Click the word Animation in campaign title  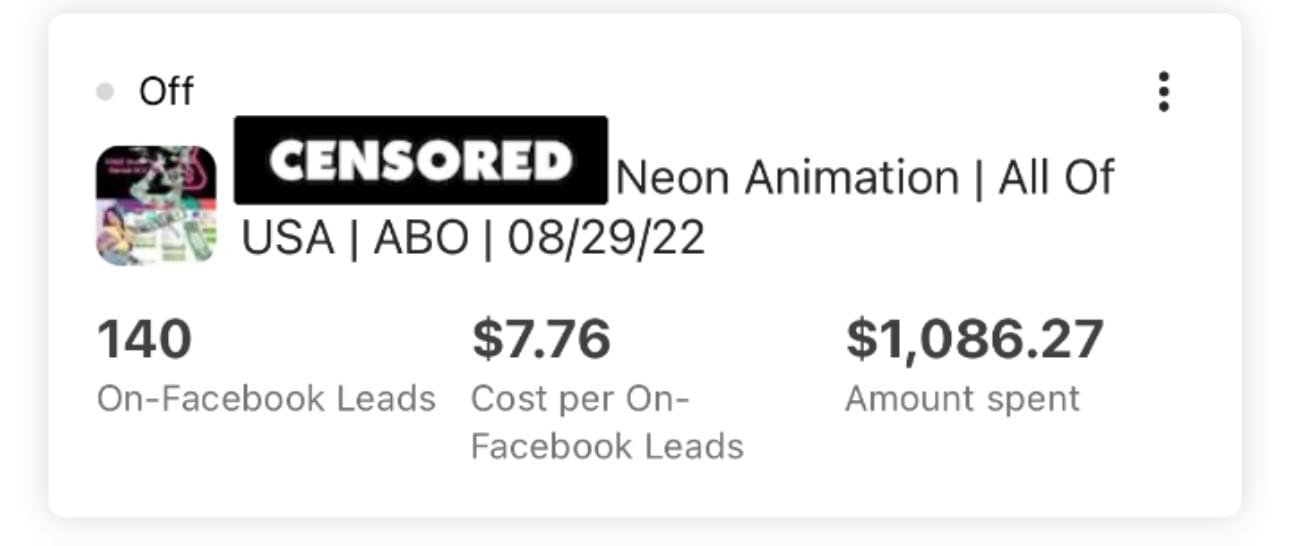coord(853,179)
